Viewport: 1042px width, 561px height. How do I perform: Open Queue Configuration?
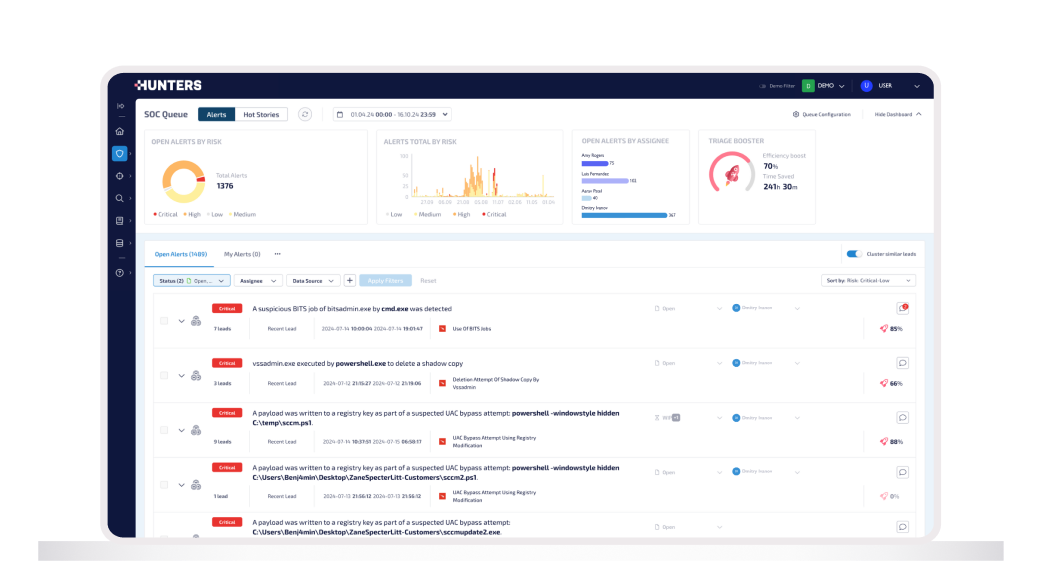pyautogui.click(x=822, y=115)
